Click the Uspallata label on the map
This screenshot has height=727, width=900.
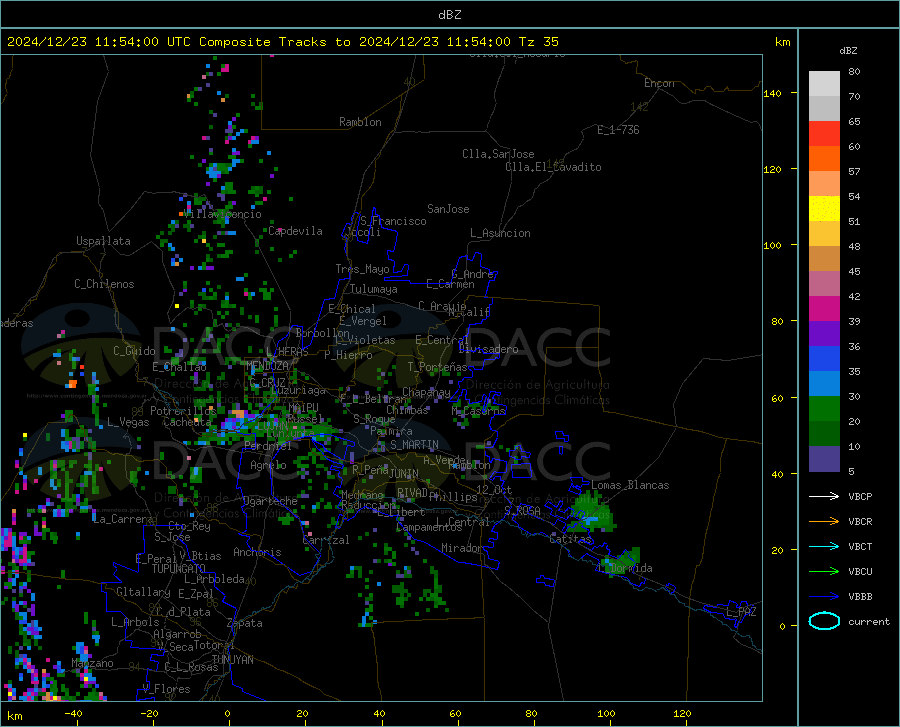pos(103,241)
